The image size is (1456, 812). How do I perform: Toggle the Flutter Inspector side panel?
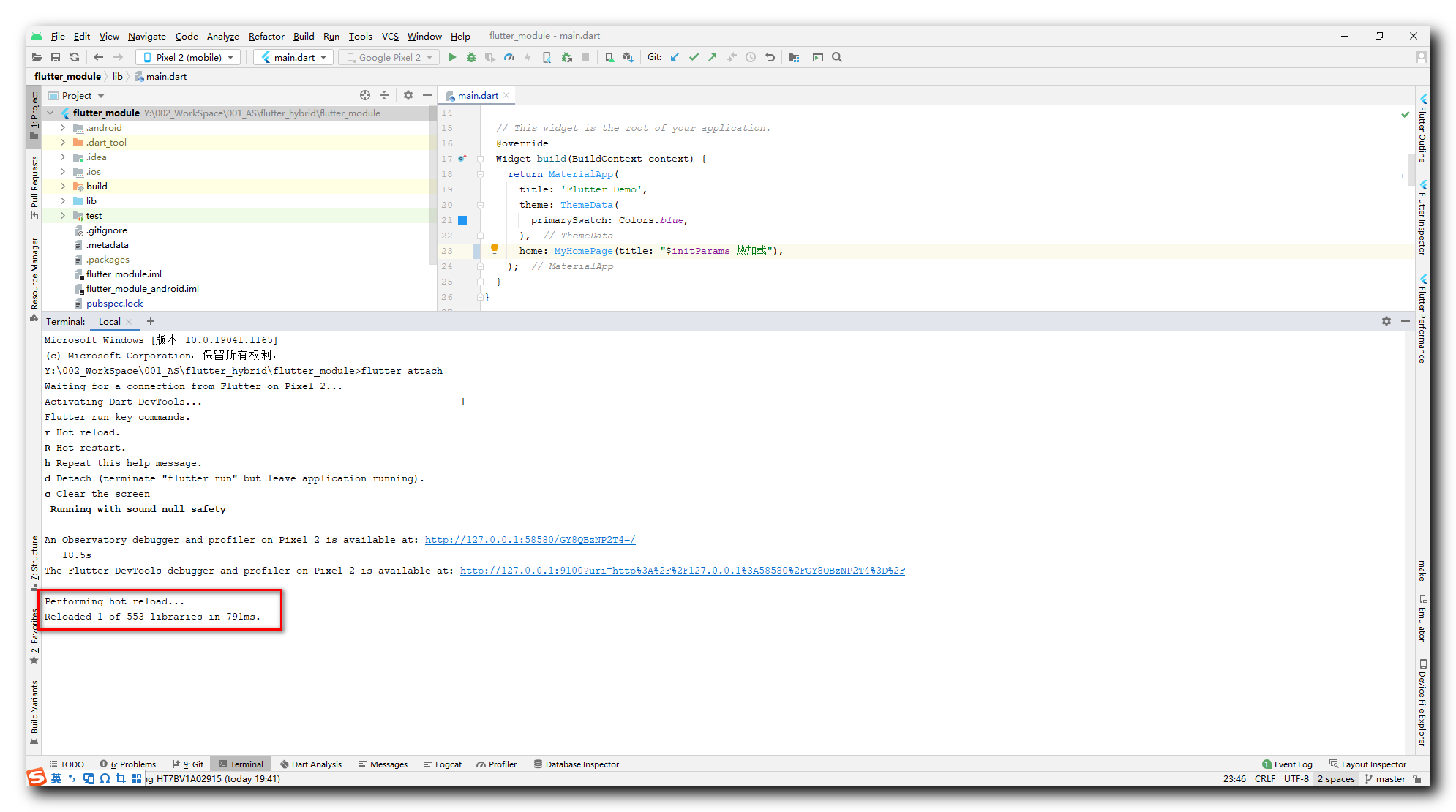(1422, 218)
